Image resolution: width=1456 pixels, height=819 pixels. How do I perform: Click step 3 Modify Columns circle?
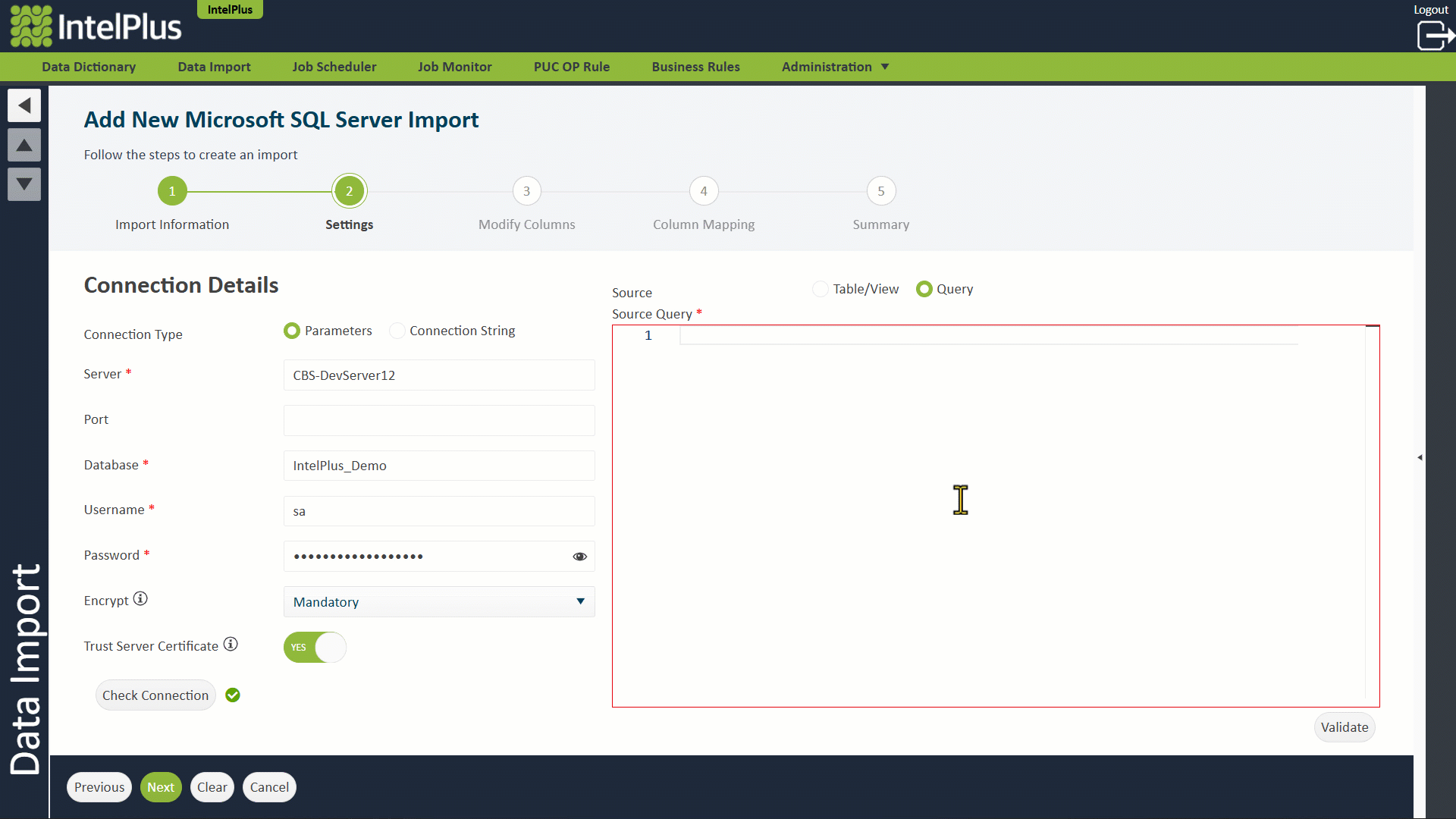click(x=526, y=191)
